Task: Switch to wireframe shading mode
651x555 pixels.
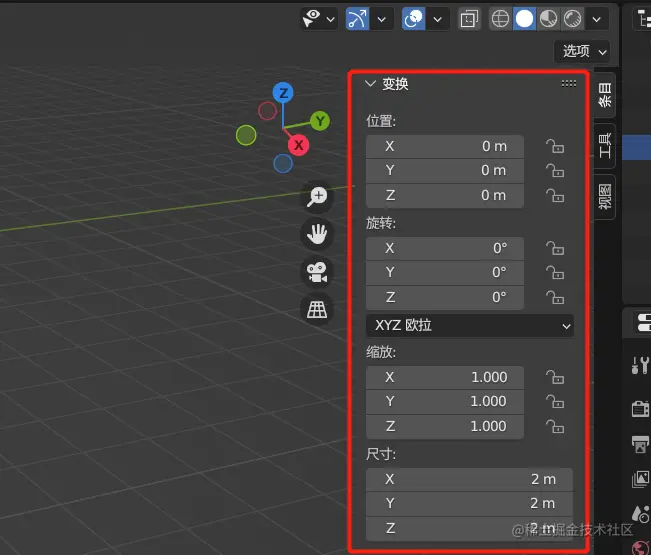Action: [500, 19]
